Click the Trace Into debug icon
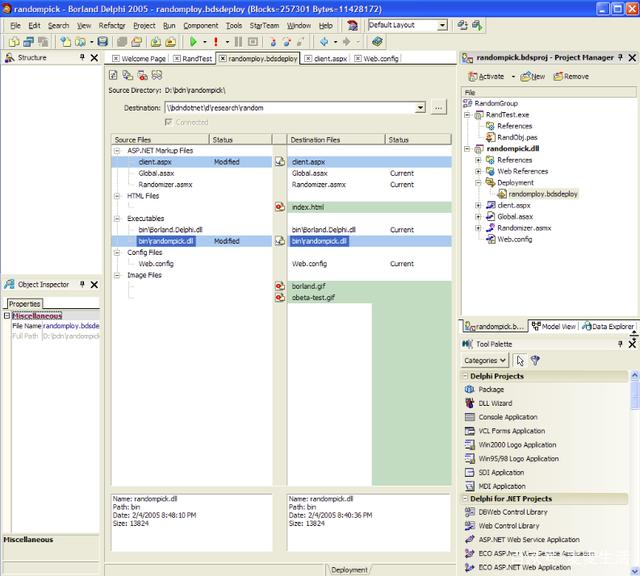Image resolution: width=640 pixels, height=576 pixels. click(273, 42)
